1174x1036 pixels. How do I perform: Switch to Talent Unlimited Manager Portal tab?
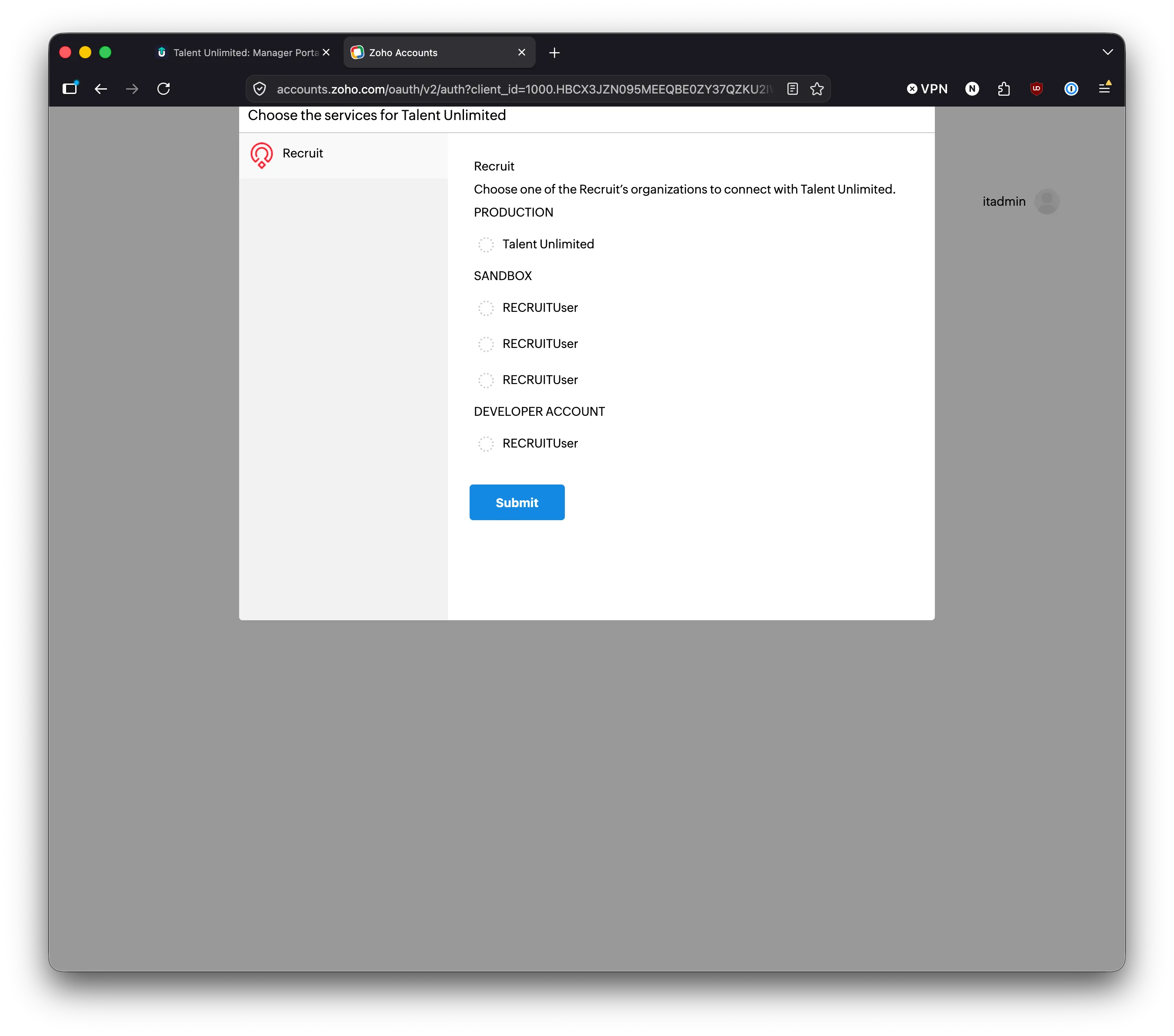point(243,52)
